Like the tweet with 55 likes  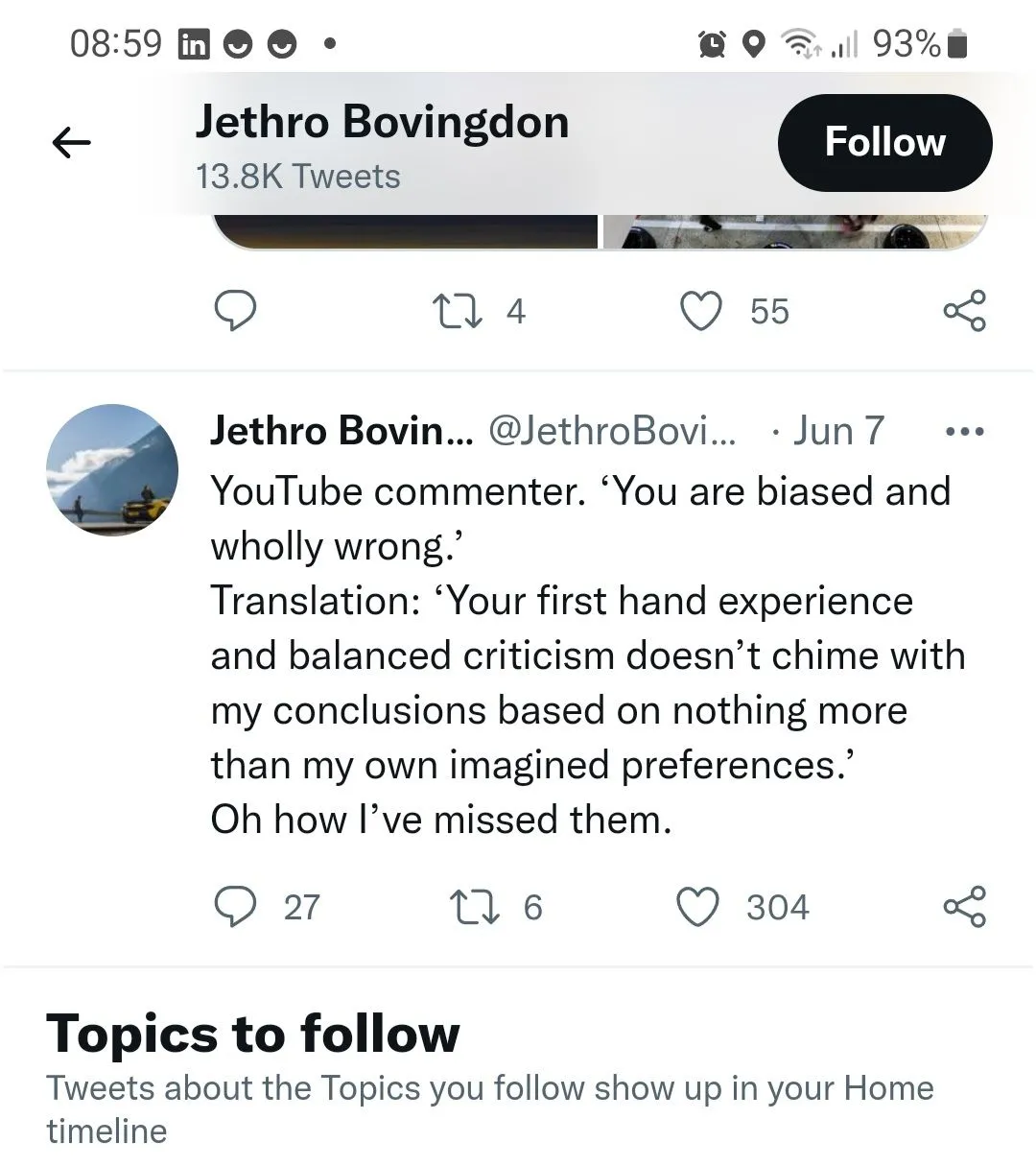701,311
